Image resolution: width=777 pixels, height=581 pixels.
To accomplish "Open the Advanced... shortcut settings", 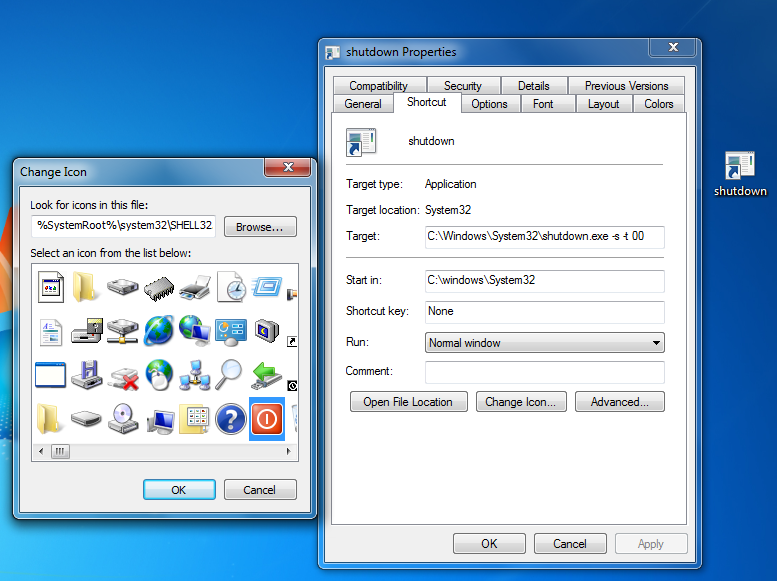I will pyautogui.click(x=619, y=402).
